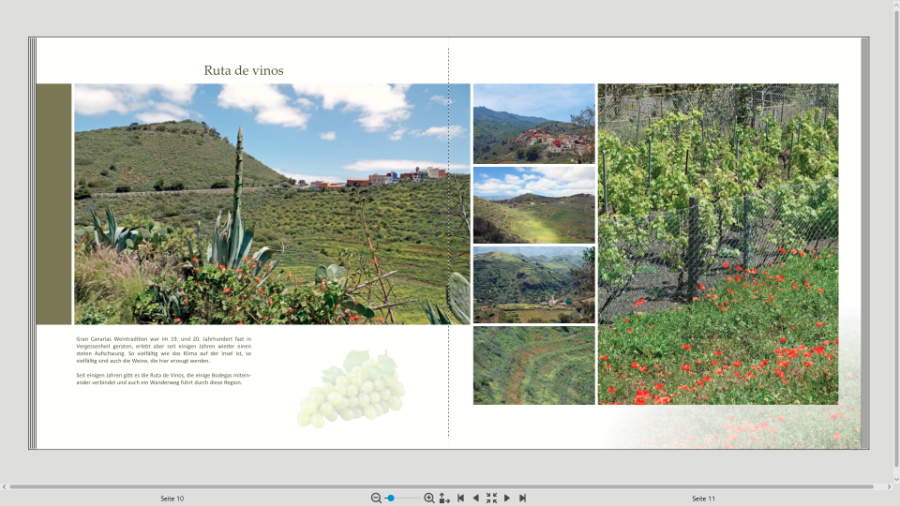The width and height of the screenshot is (900, 506).
Task: Go to the next page
Action: (x=507, y=498)
